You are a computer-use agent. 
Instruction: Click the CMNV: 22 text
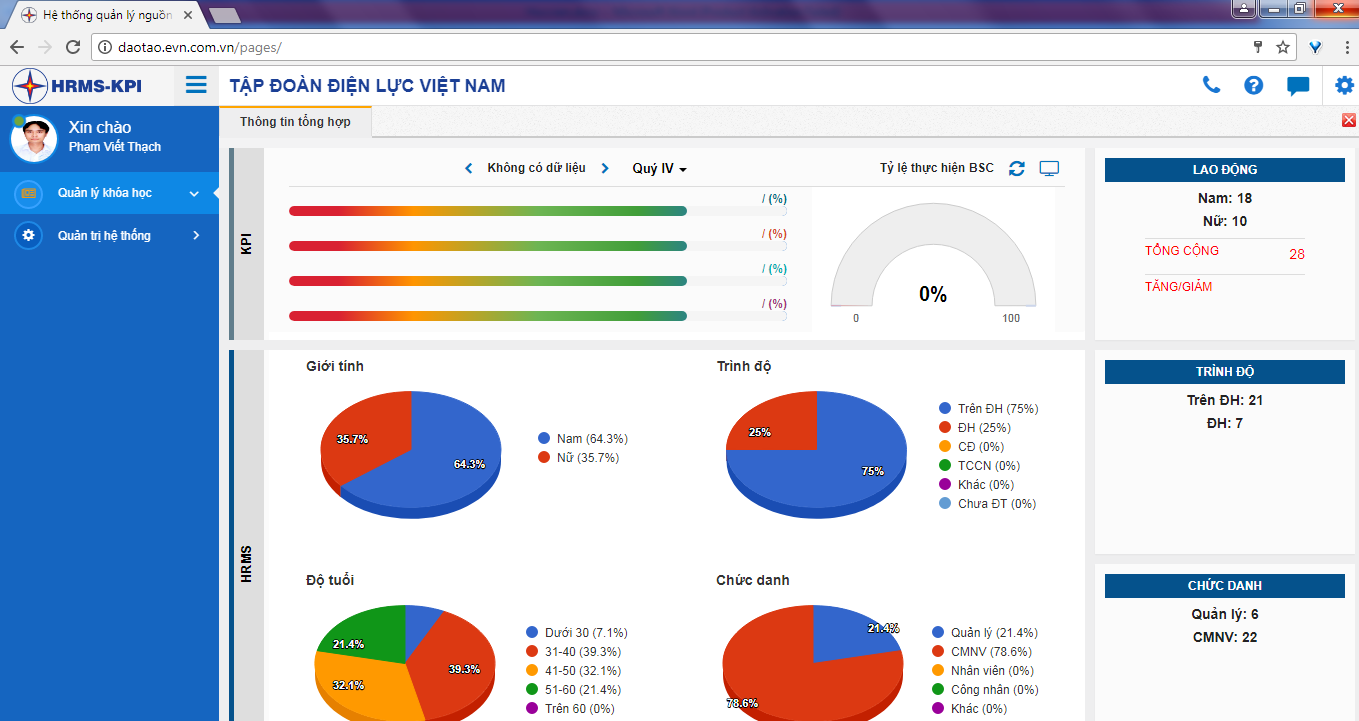(1225, 637)
